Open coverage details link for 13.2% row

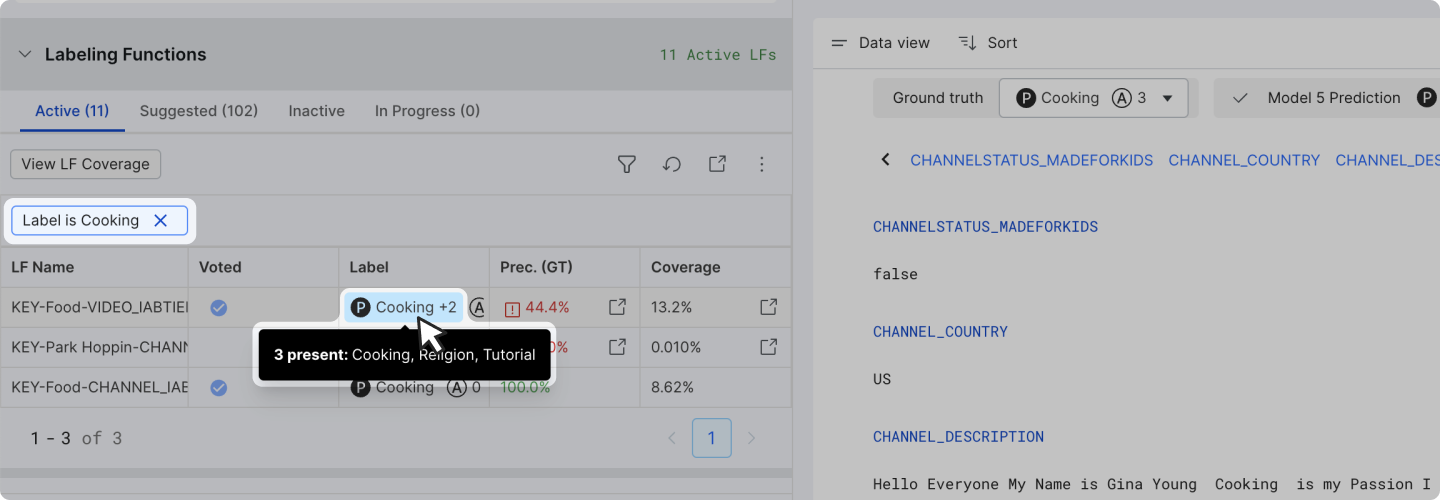(768, 307)
